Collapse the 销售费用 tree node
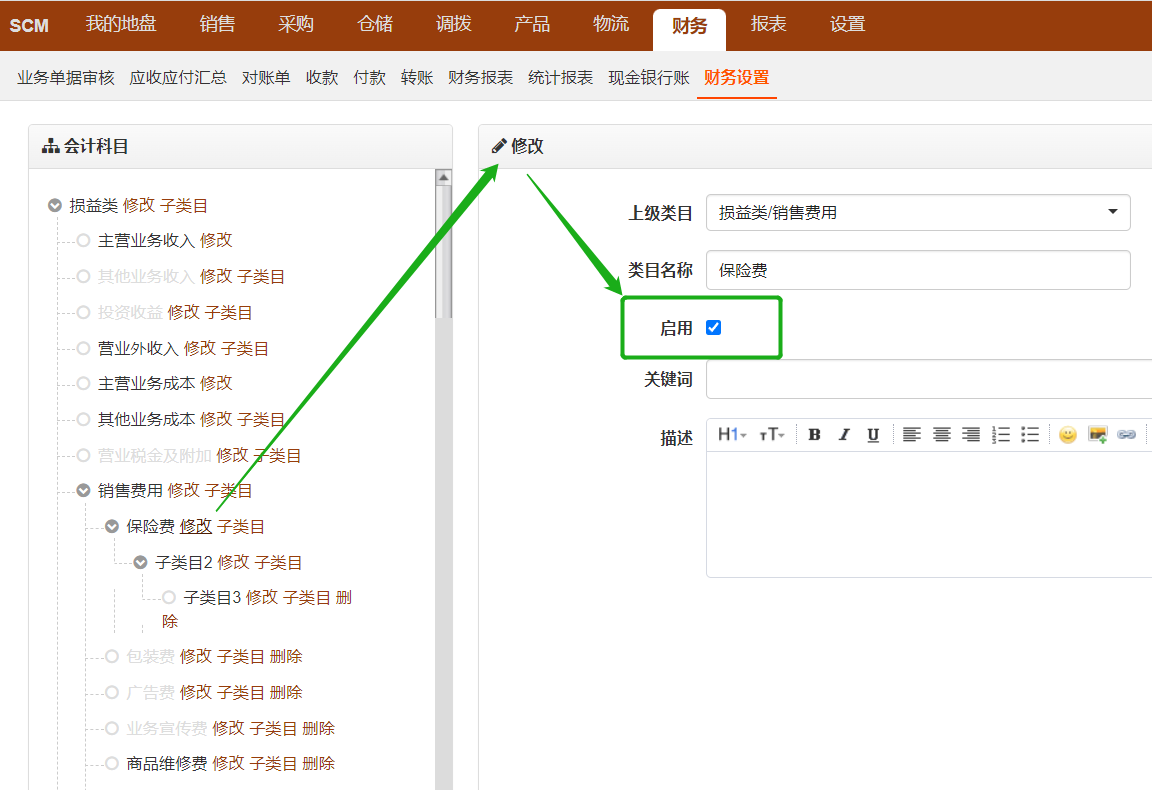This screenshot has width=1152, height=790. [x=84, y=491]
